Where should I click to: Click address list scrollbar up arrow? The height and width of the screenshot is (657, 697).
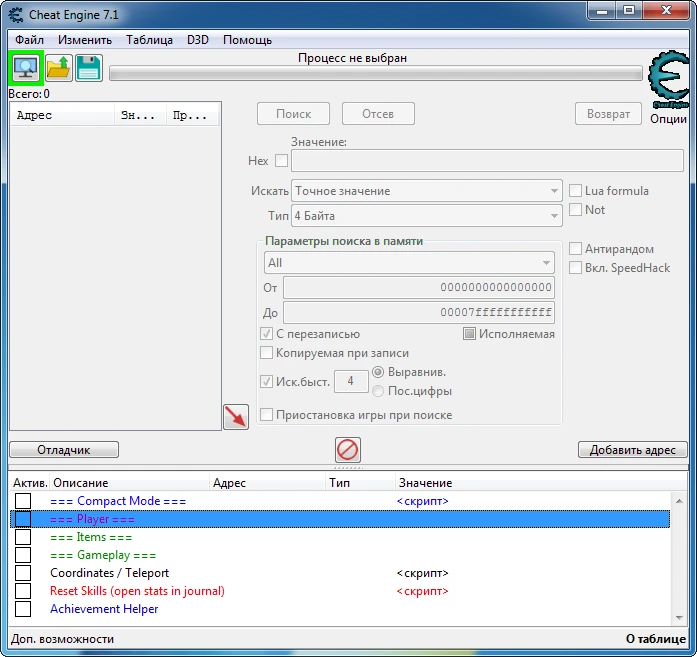(x=679, y=501)
